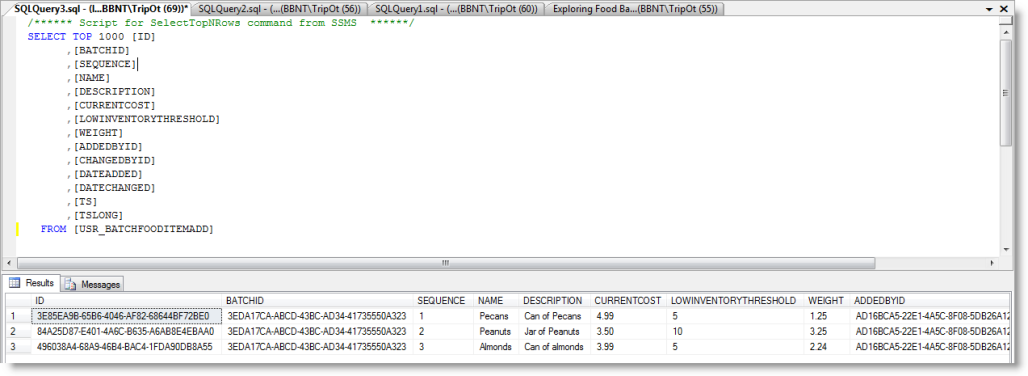The height and width of the screenshot is (376, 1028).
Task: Click the Peanuts name cell
Action: click(x=496, y=331)
